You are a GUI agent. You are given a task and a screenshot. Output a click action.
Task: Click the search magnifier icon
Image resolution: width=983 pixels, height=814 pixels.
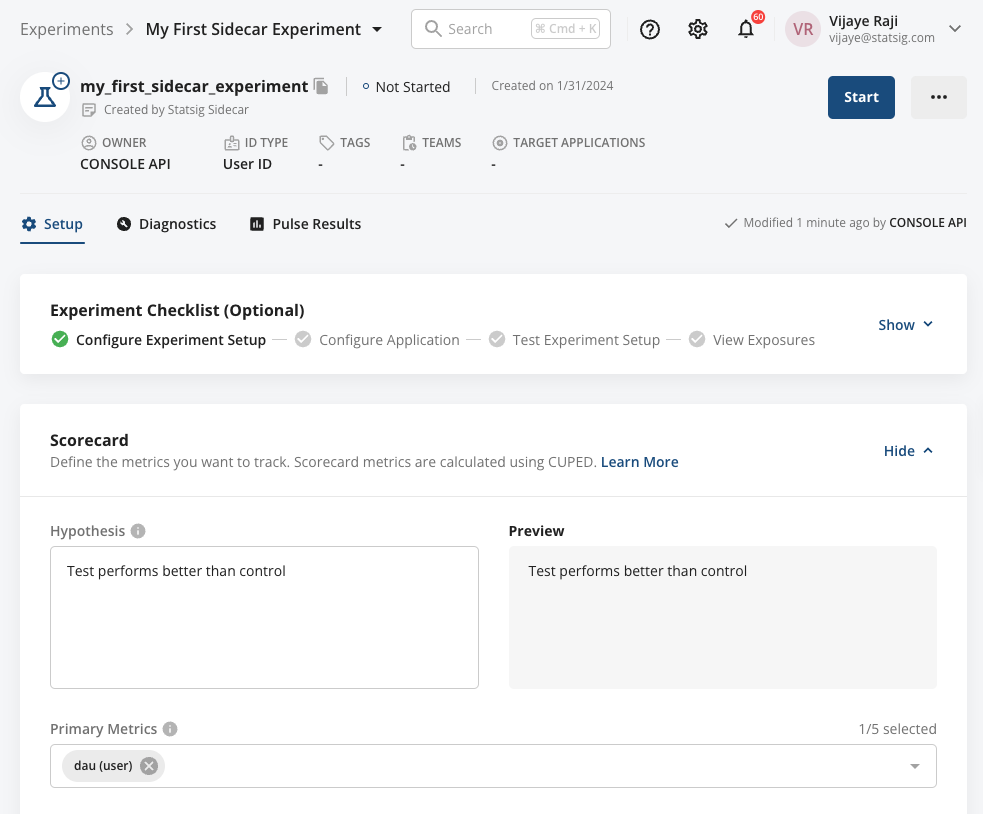pyautogui.click(x=433, y=28)
